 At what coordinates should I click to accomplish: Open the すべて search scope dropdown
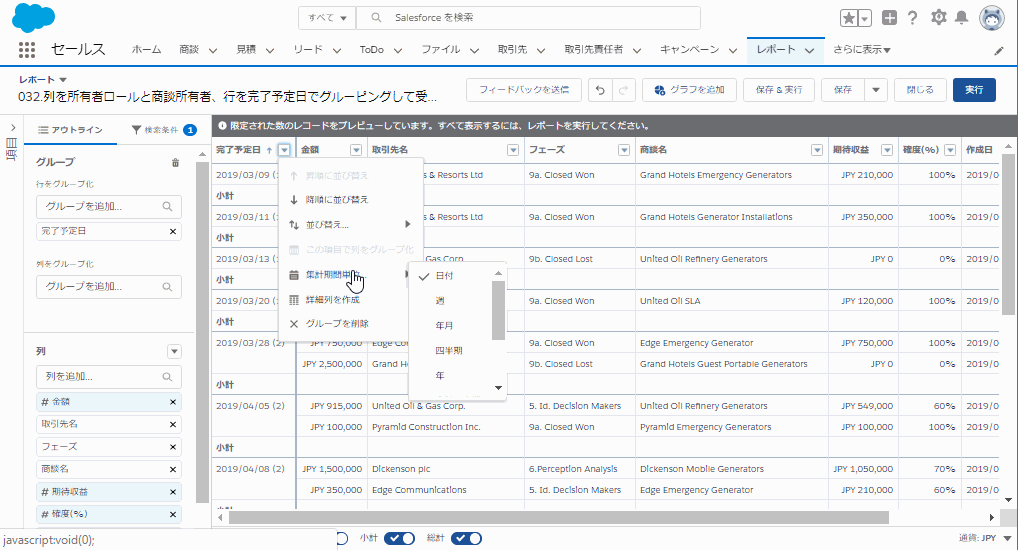pos(327,18)
